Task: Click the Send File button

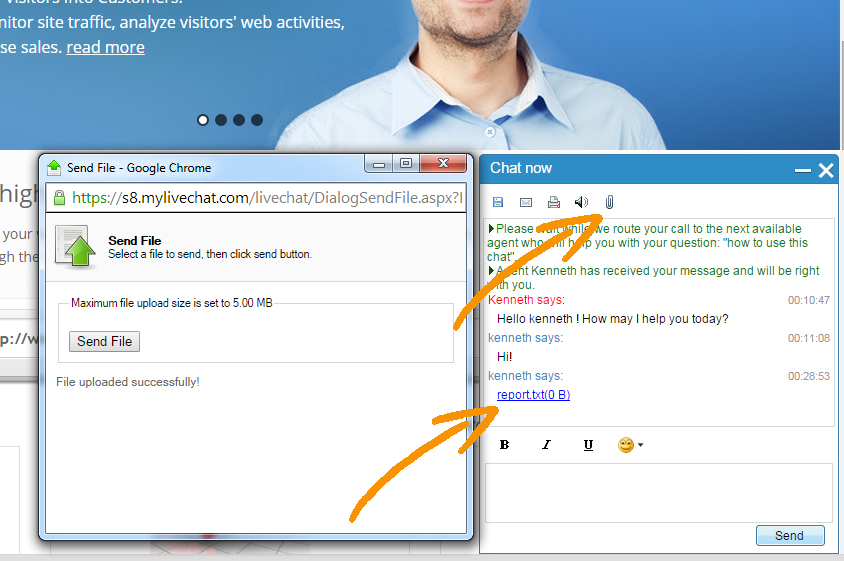Action: 105,341
